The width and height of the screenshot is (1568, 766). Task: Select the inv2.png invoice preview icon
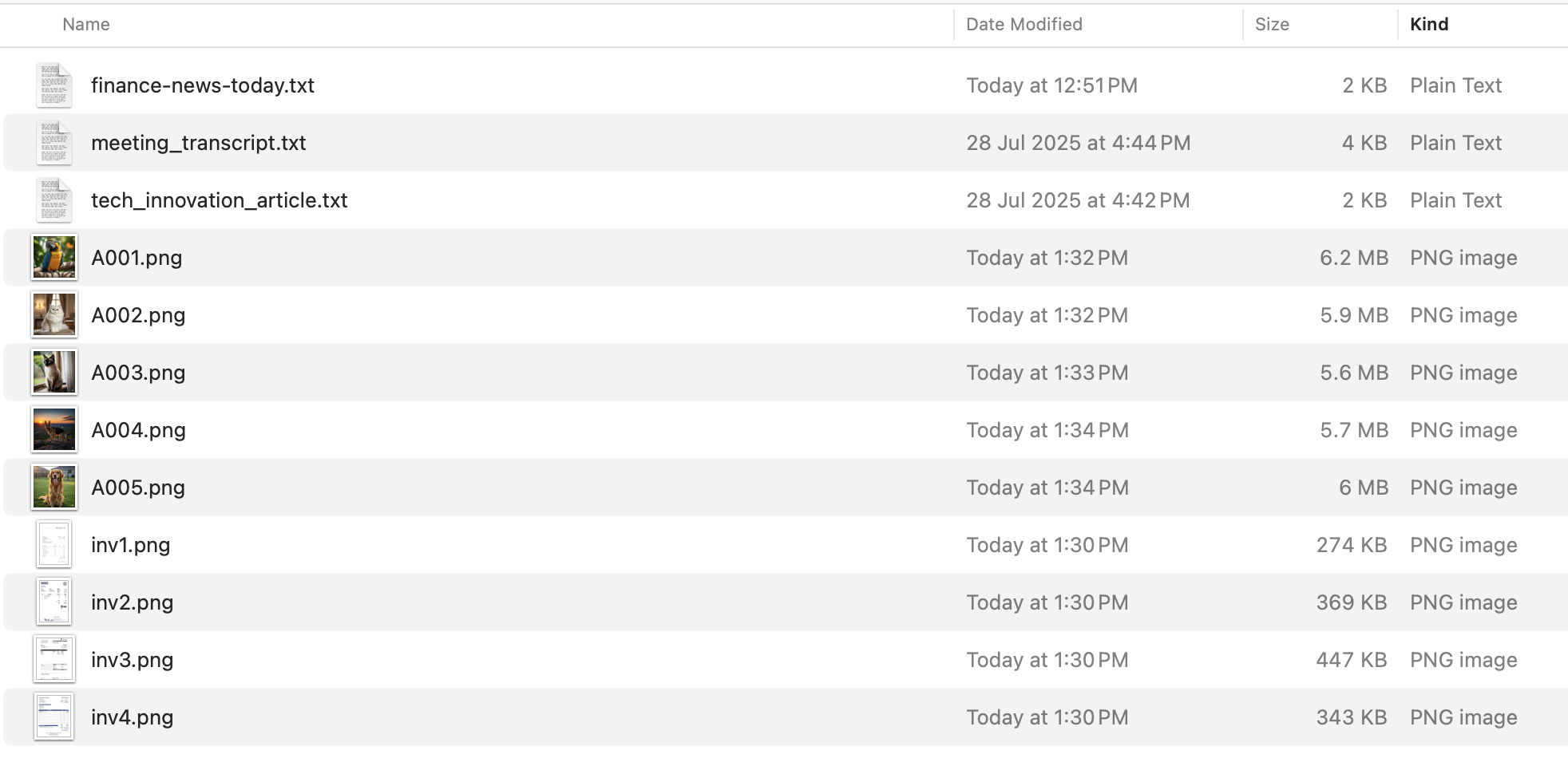point(54,602)
